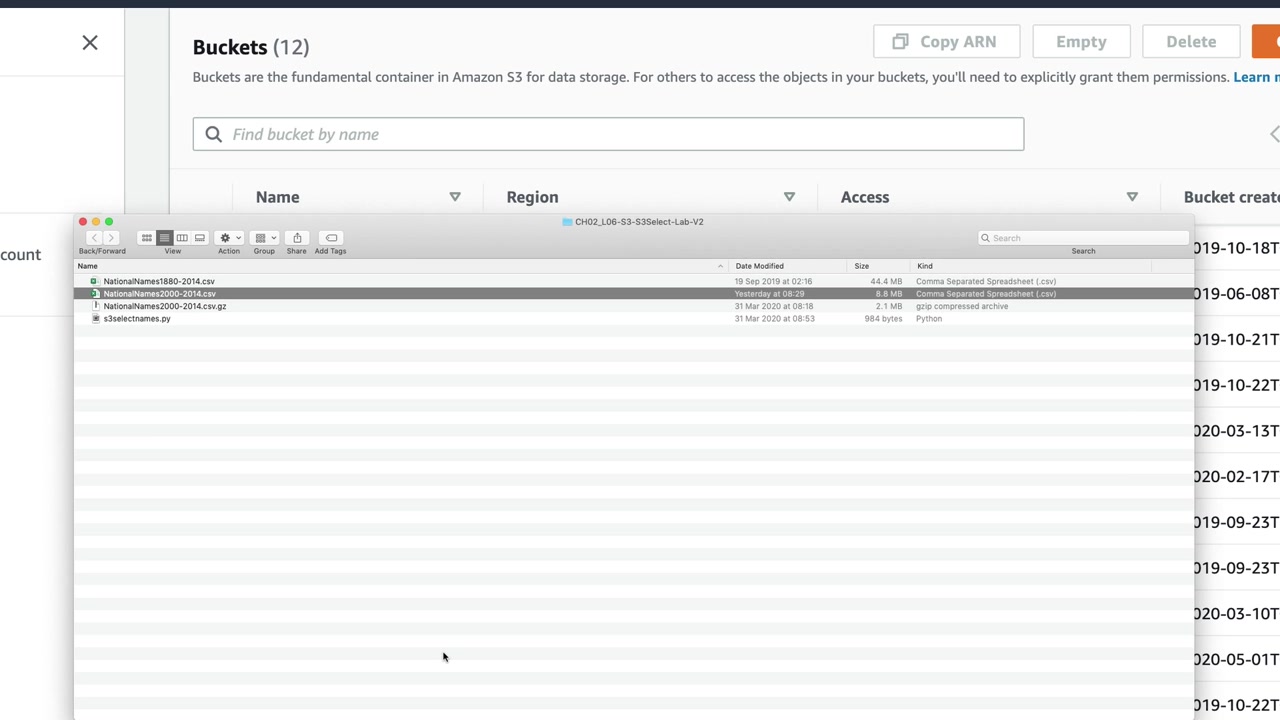Viewport: 1280px width, 720px height.
Task: Click the Finder Search field
Action: 1083,238
